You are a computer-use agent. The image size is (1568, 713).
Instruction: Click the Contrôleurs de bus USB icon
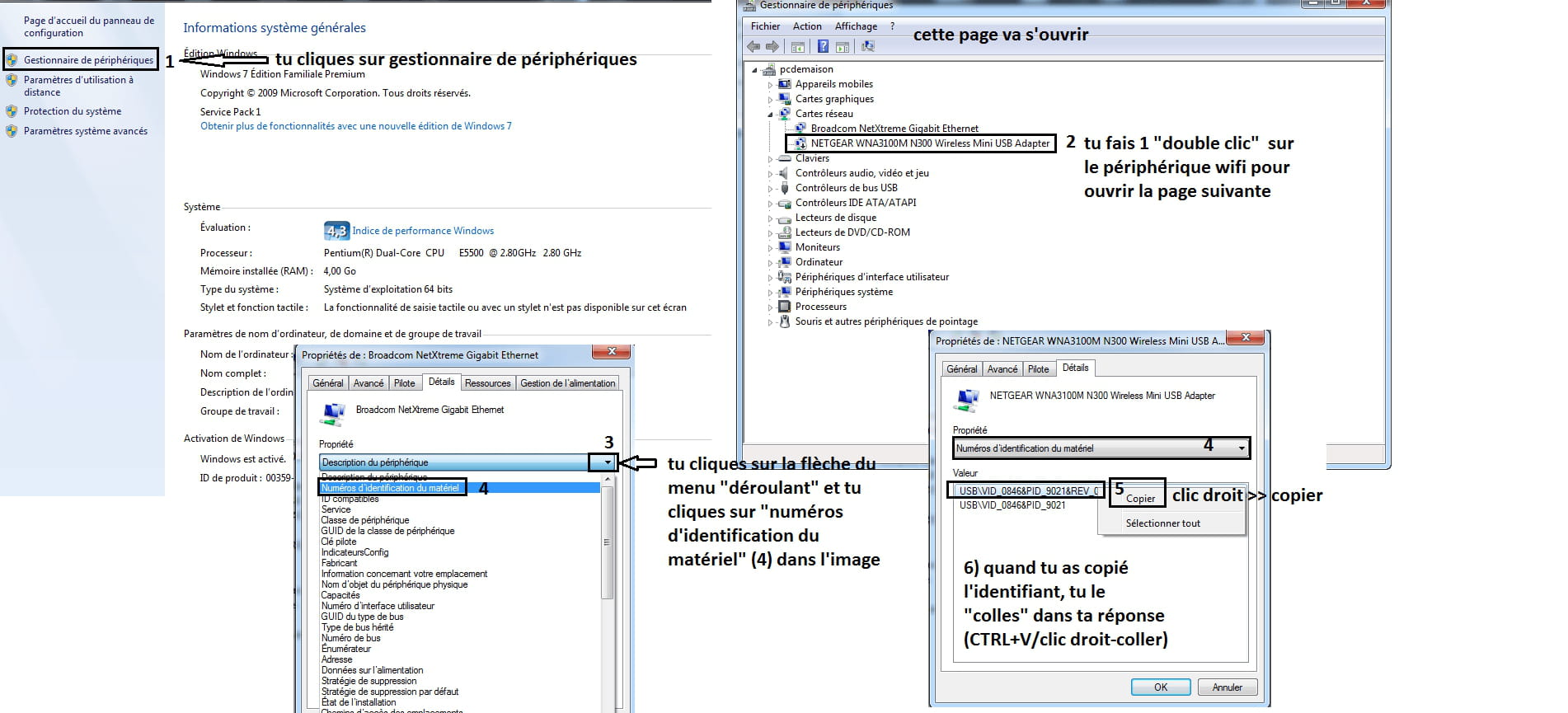(x=785, y=188)
